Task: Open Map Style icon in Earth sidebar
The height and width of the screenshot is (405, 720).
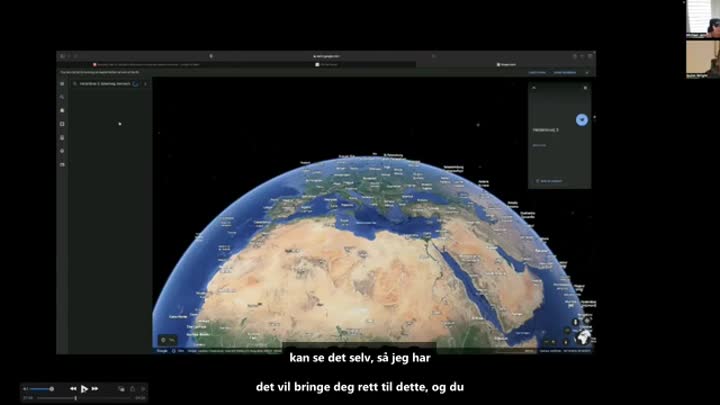Action: 62,151
